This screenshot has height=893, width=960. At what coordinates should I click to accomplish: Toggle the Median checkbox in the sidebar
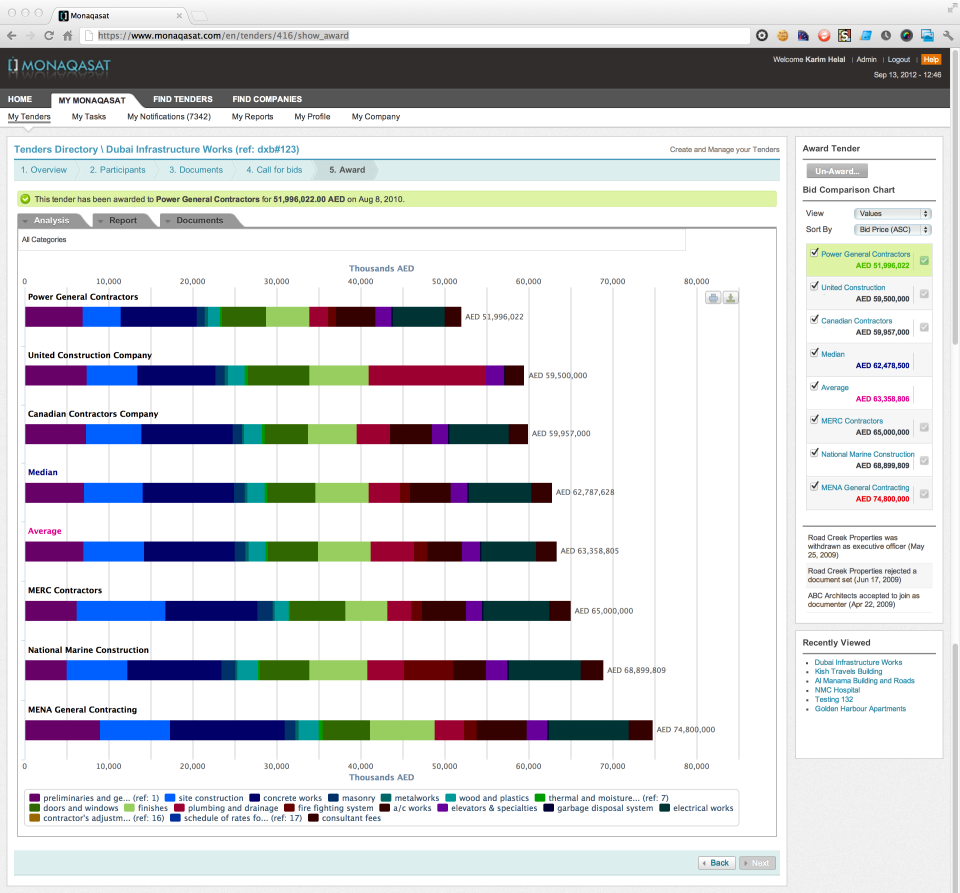pyautogui.click(x=814, y=352)
